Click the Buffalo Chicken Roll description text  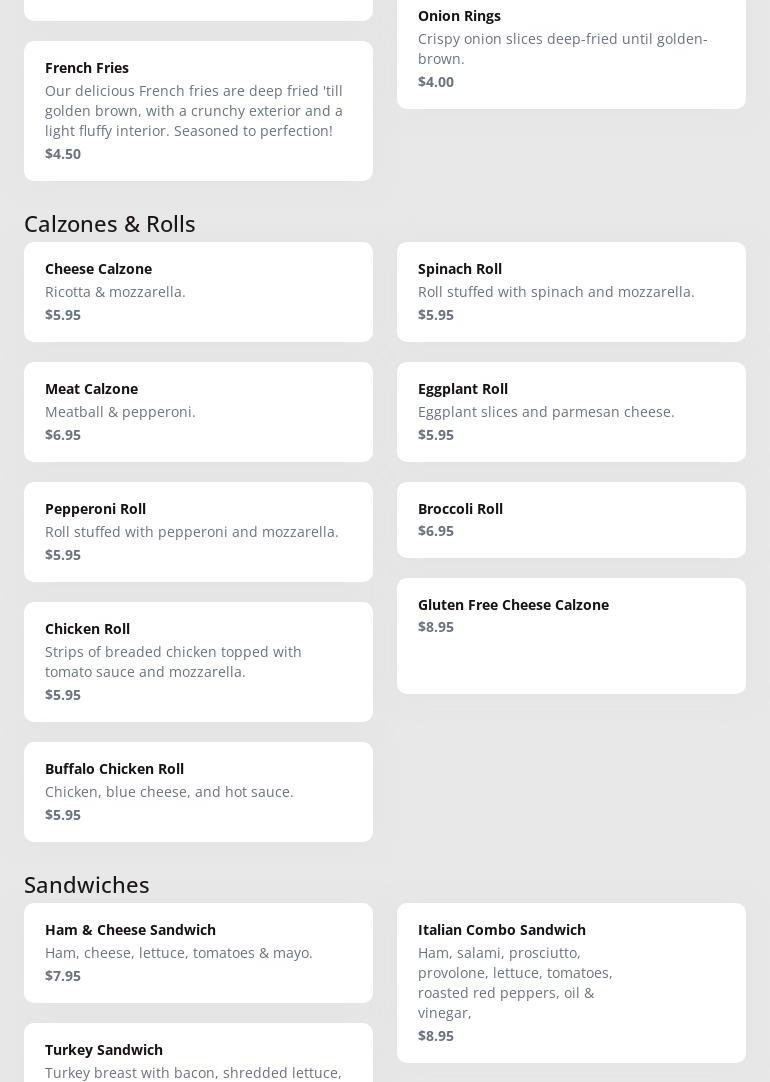tap(169, 792)
